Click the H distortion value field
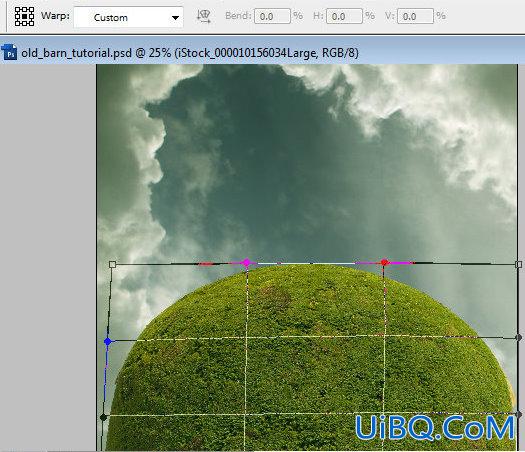Viewport: 525px width, 452px height. [x=344, y=16]
